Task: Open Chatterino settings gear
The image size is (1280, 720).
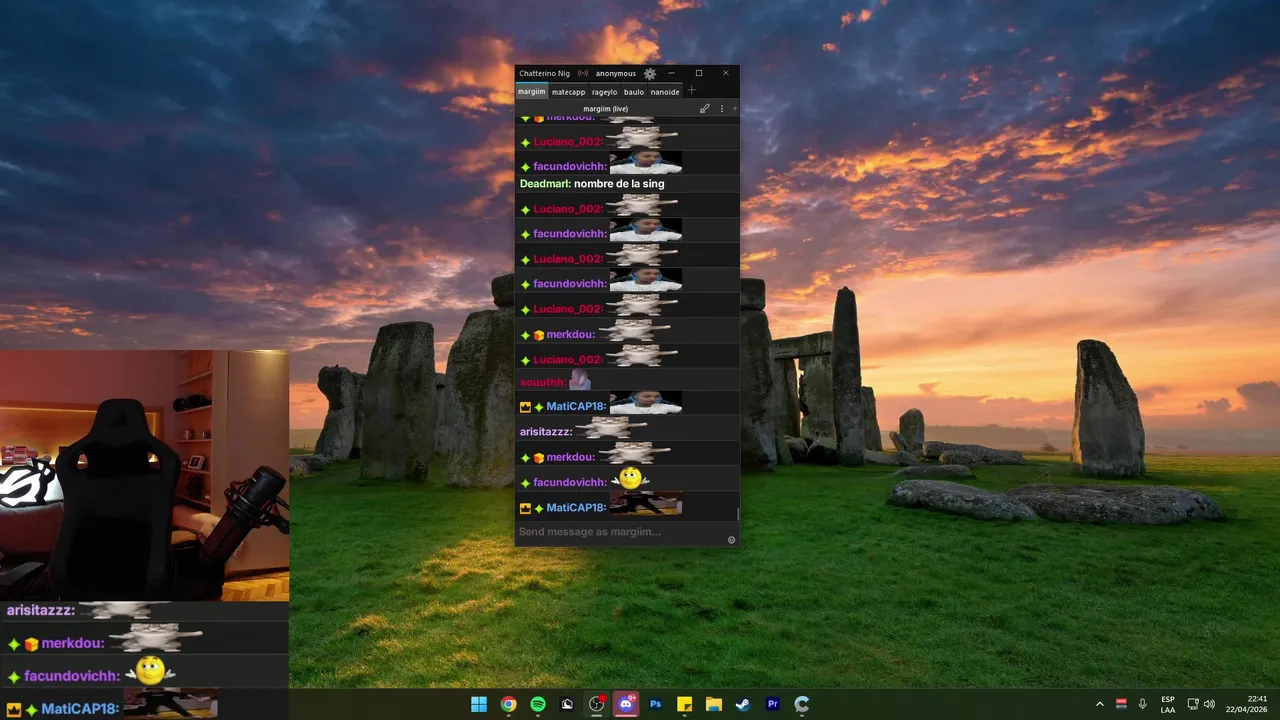Action: pyautogui.click(x=650, y=73)
